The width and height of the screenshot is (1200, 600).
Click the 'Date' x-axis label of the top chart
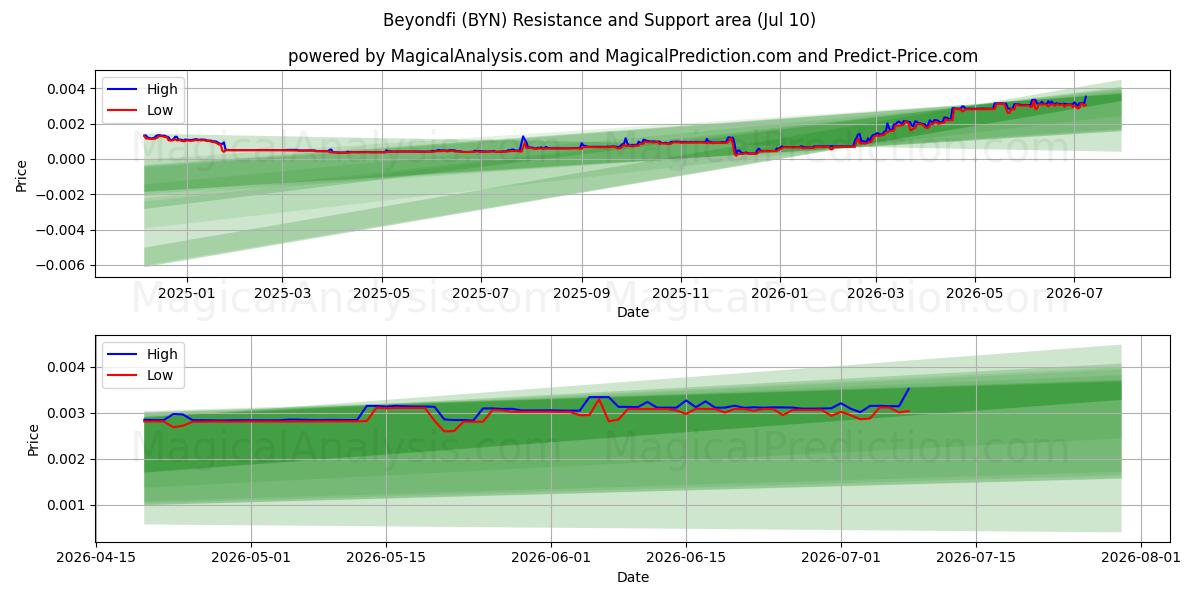633,313
